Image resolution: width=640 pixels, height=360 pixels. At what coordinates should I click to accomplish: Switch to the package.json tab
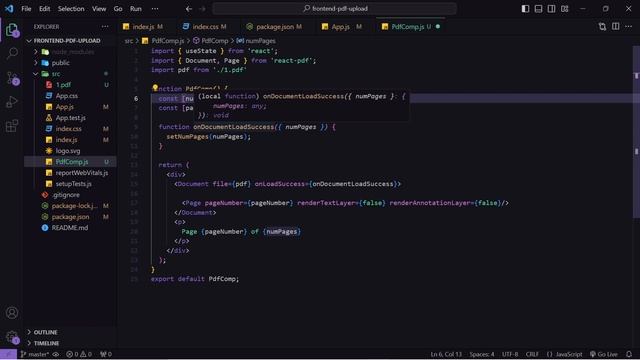coord(275,27)
